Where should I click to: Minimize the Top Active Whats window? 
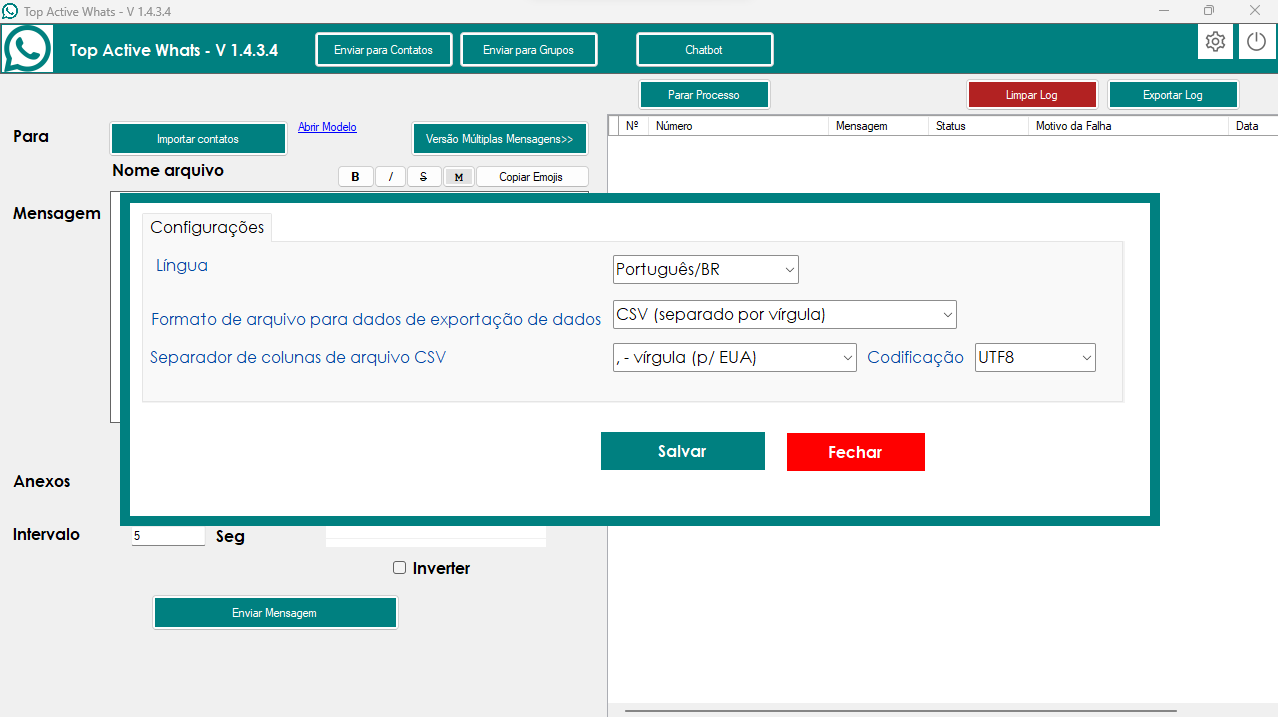tap(1165, 10)
